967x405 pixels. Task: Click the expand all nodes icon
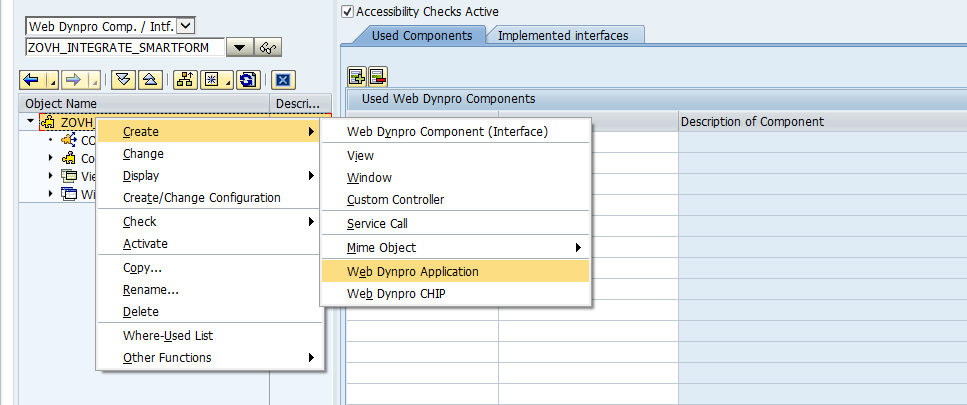[122, 80]
